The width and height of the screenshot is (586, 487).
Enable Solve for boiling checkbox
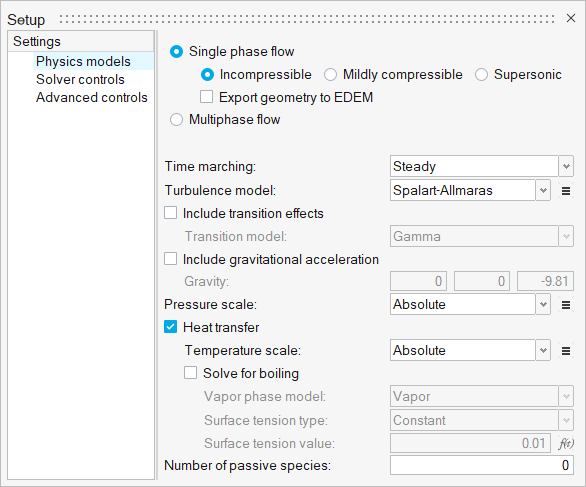[191, 373]
